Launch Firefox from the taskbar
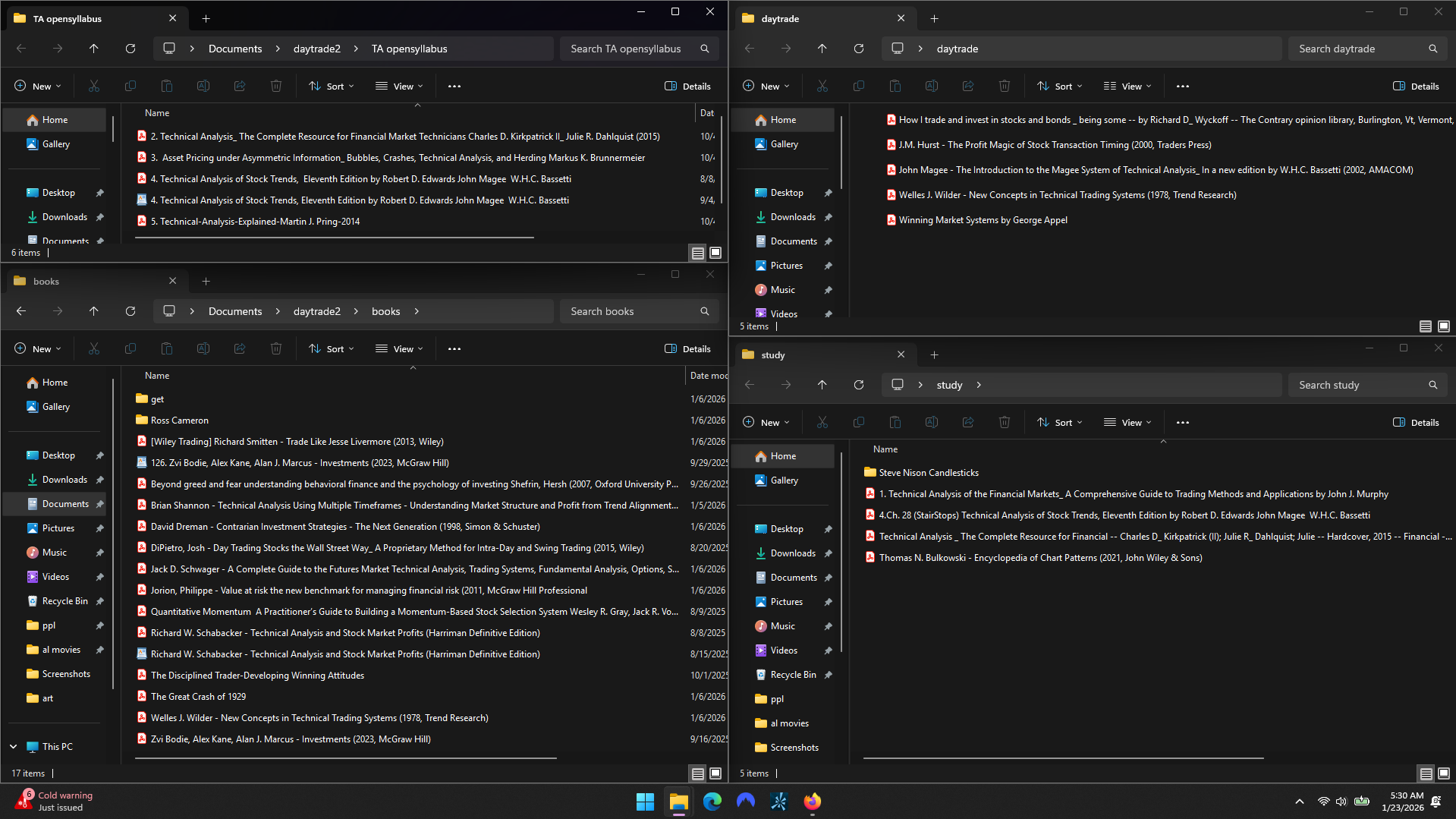Viewport: 1456px width, 819px height. click(x=812, y=802)
